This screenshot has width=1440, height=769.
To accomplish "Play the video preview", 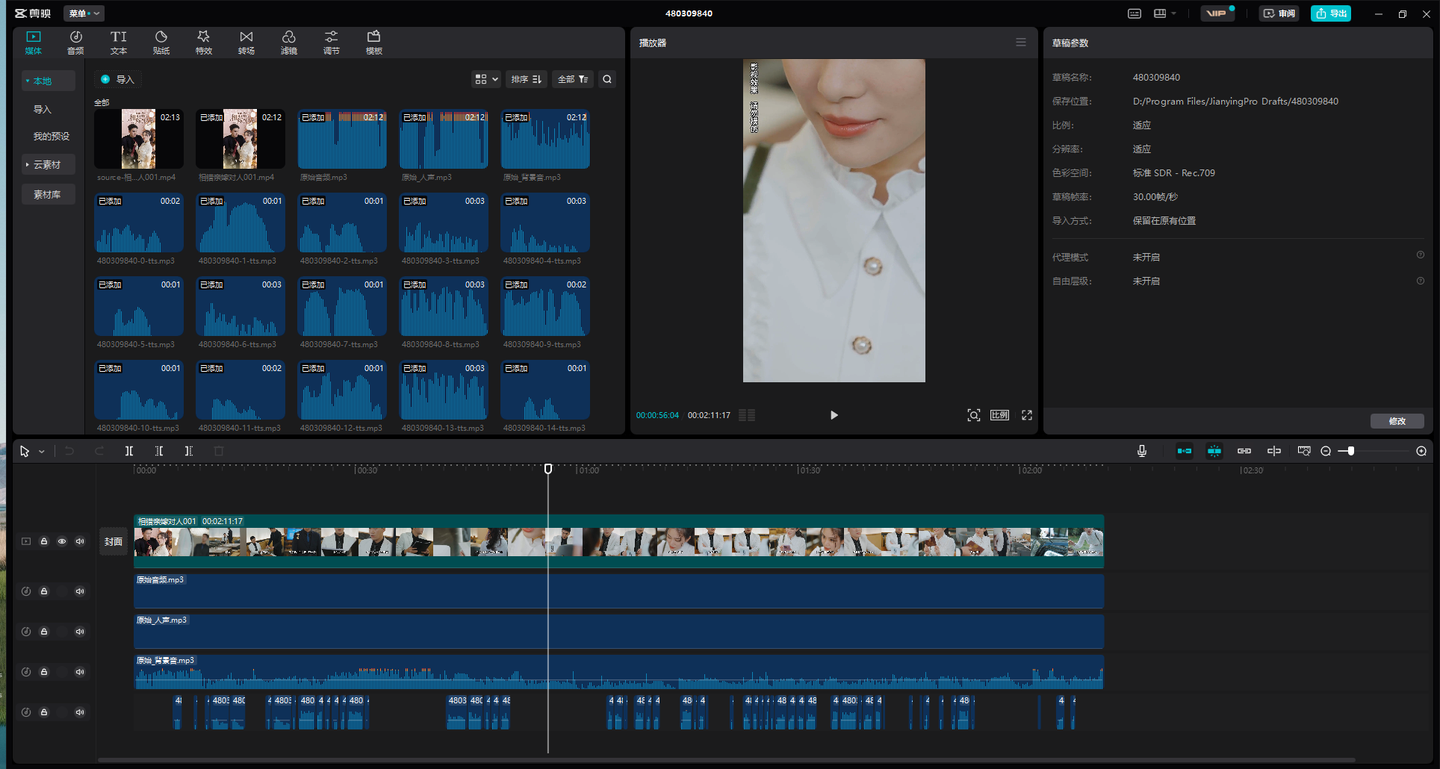I will (834, 415).
